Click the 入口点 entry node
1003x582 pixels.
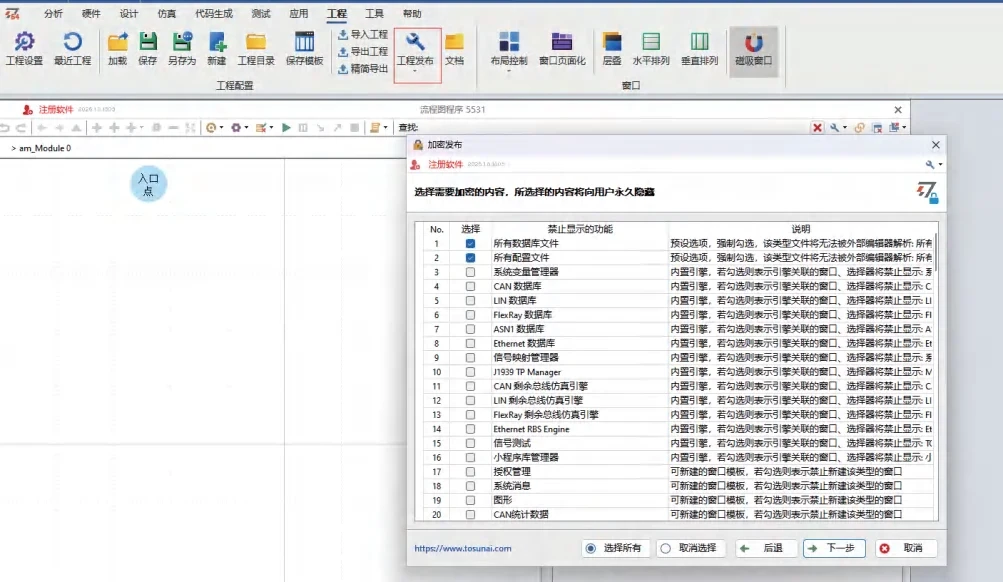point(148,184)
